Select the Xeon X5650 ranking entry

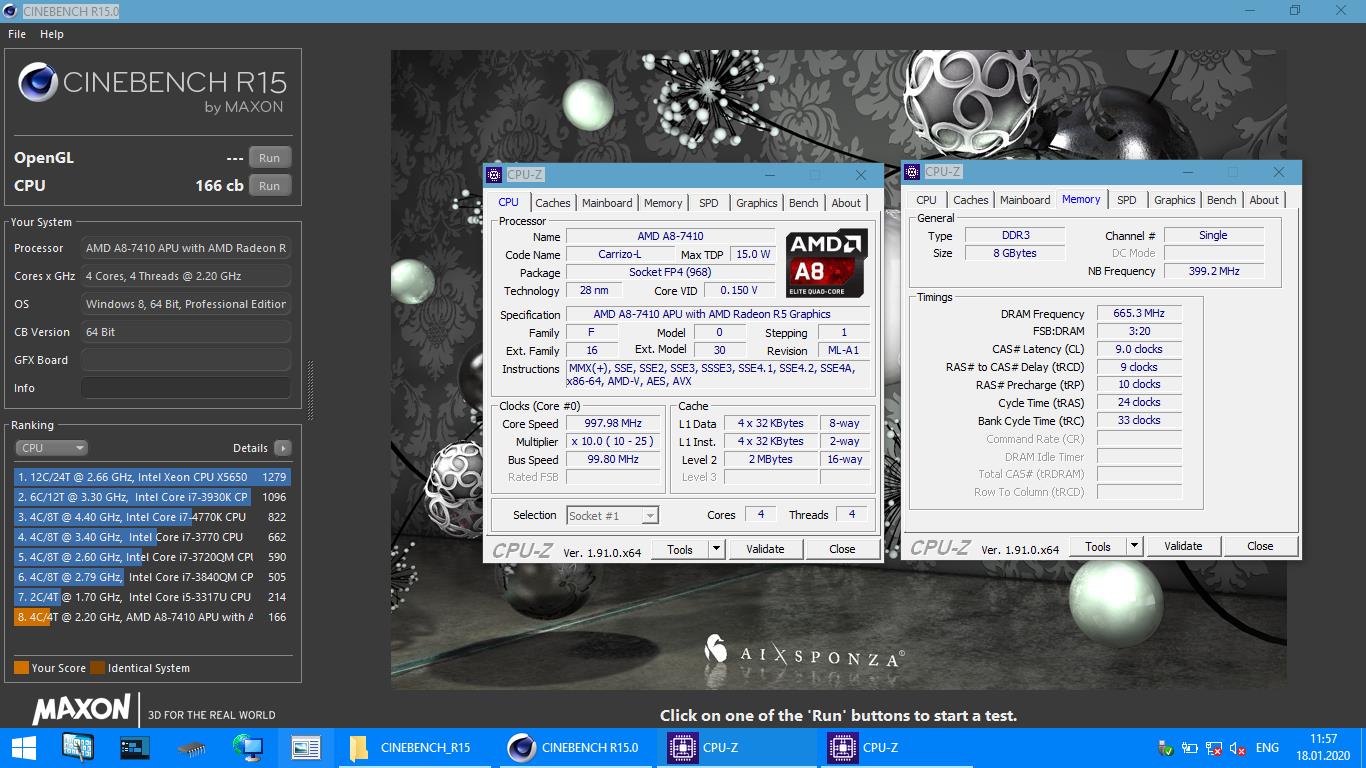click(151, 477)
